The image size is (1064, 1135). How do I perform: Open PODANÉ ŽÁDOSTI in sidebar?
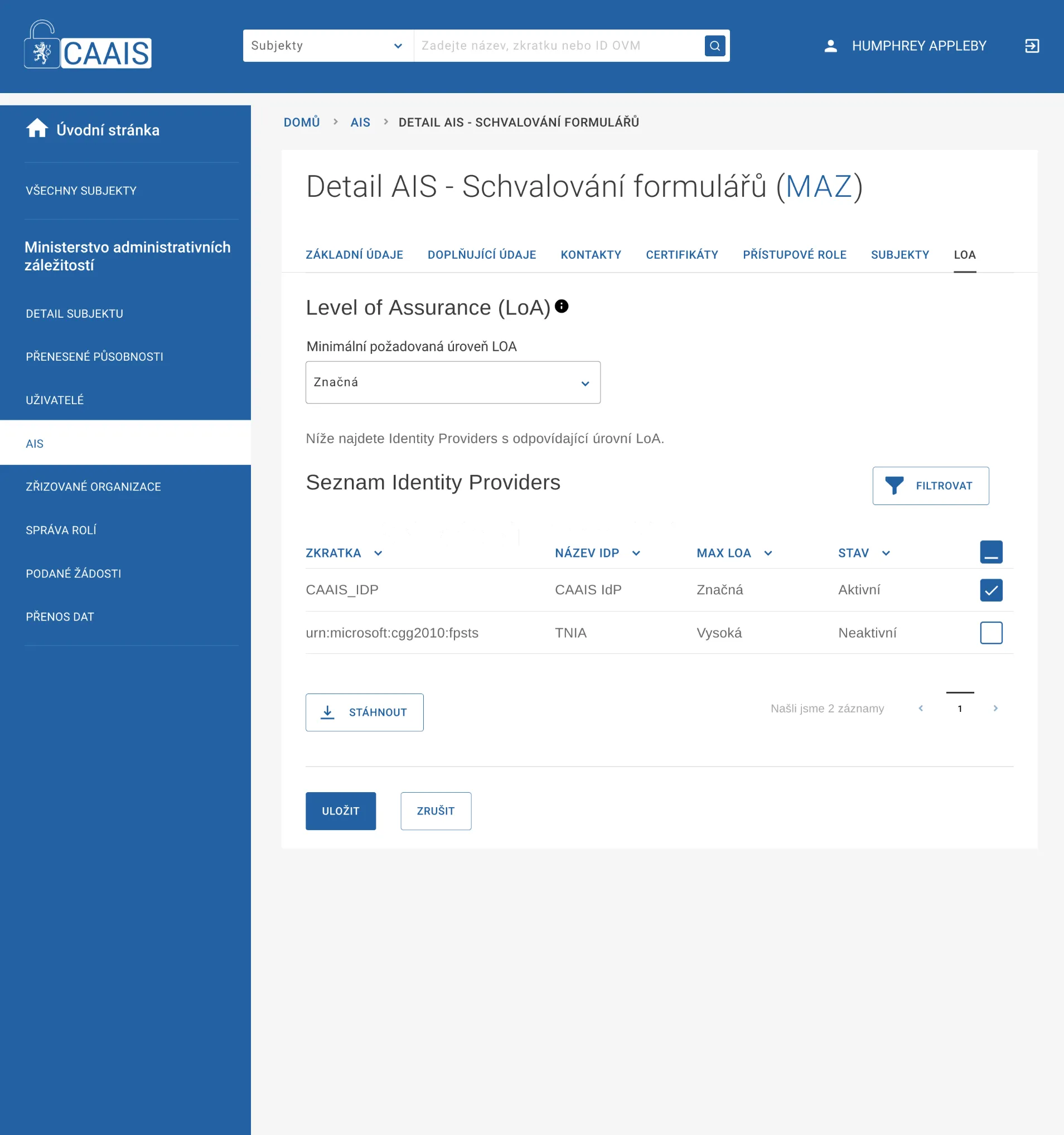[73, 573]
